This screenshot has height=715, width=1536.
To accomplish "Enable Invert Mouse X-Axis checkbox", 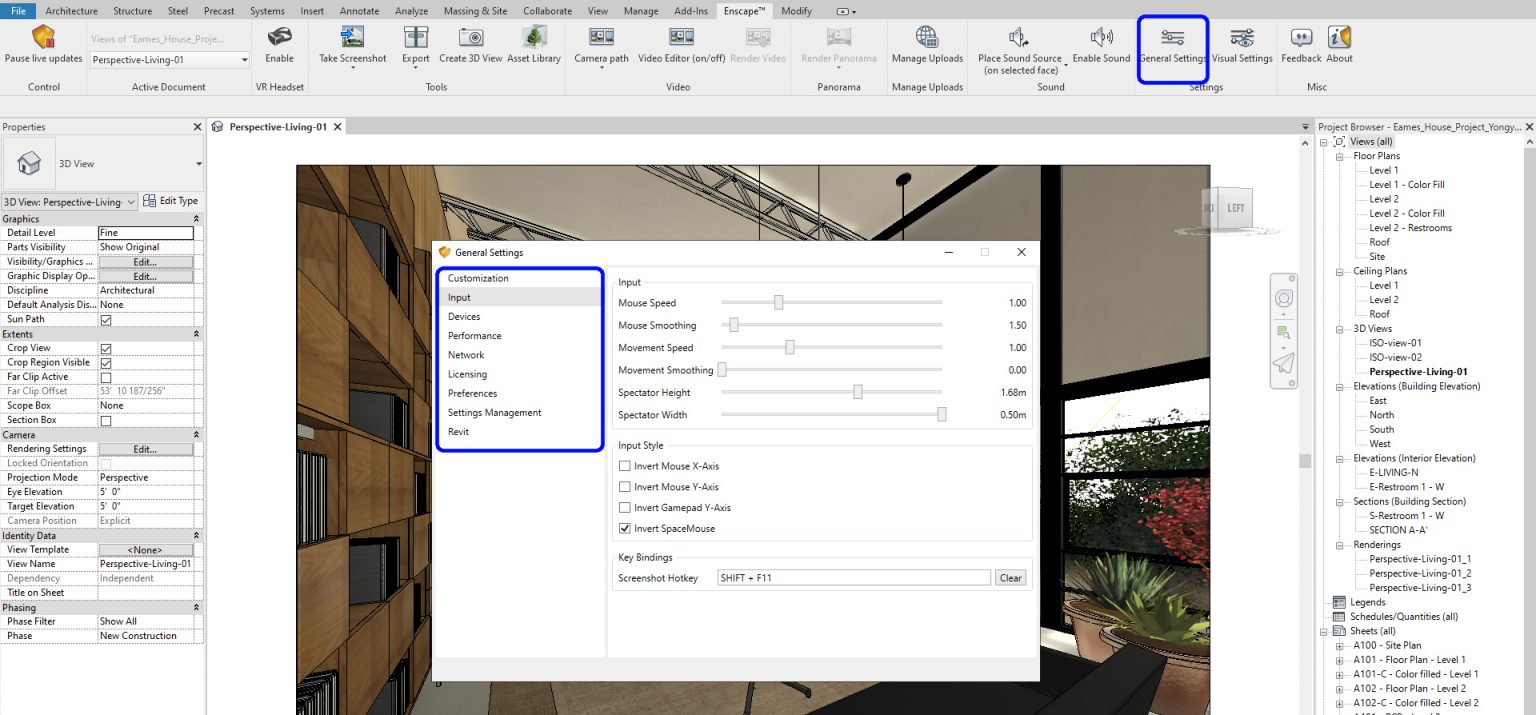I will (625, 466).
